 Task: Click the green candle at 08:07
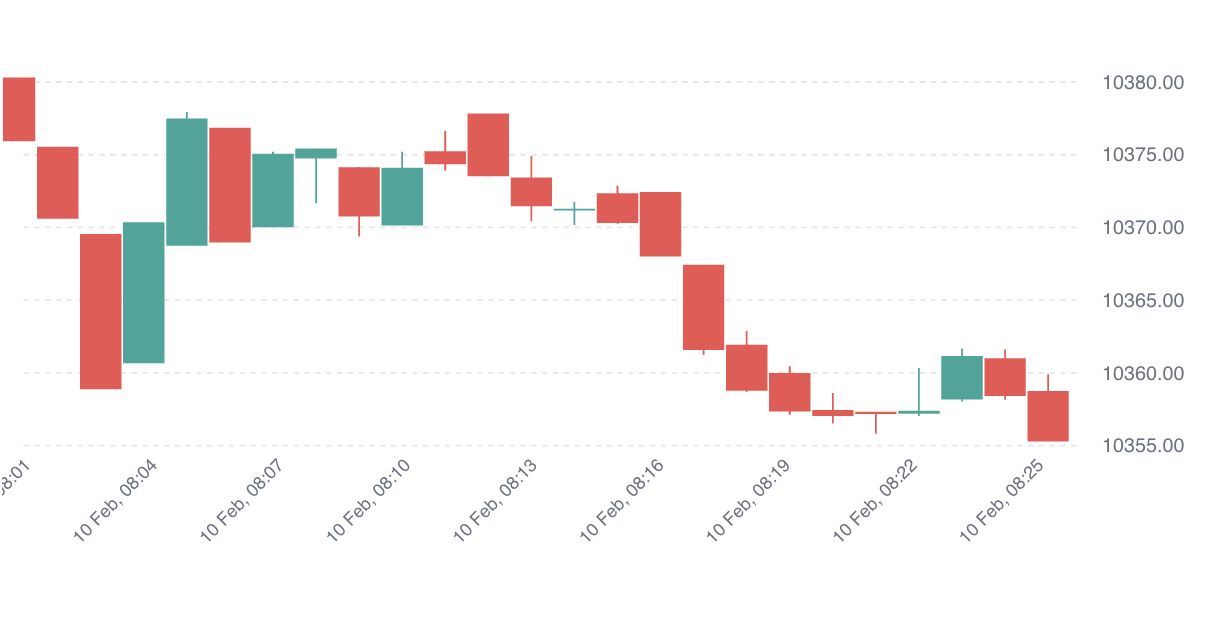(273, 190)
